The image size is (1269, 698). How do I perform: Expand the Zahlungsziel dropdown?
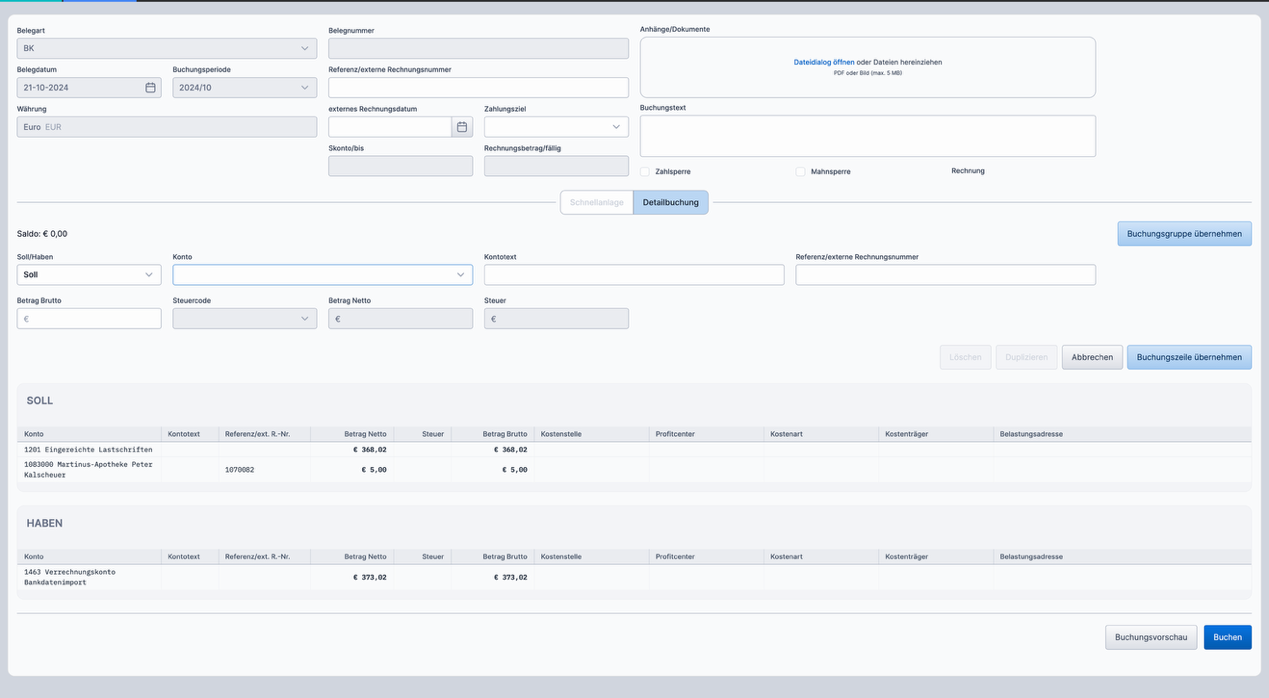pyautogui.click(x=556, y=126)
